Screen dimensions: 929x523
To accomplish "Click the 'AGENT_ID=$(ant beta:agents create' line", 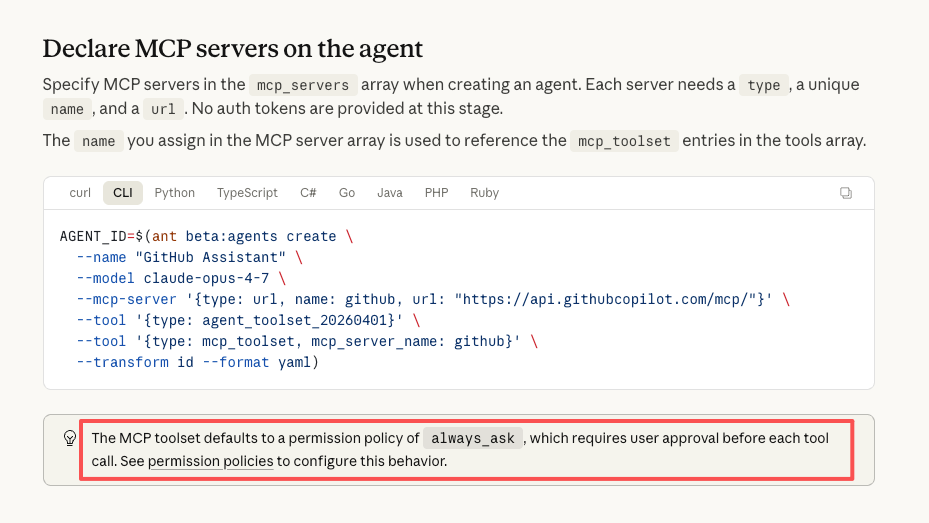I will click(x=206, y=236).
